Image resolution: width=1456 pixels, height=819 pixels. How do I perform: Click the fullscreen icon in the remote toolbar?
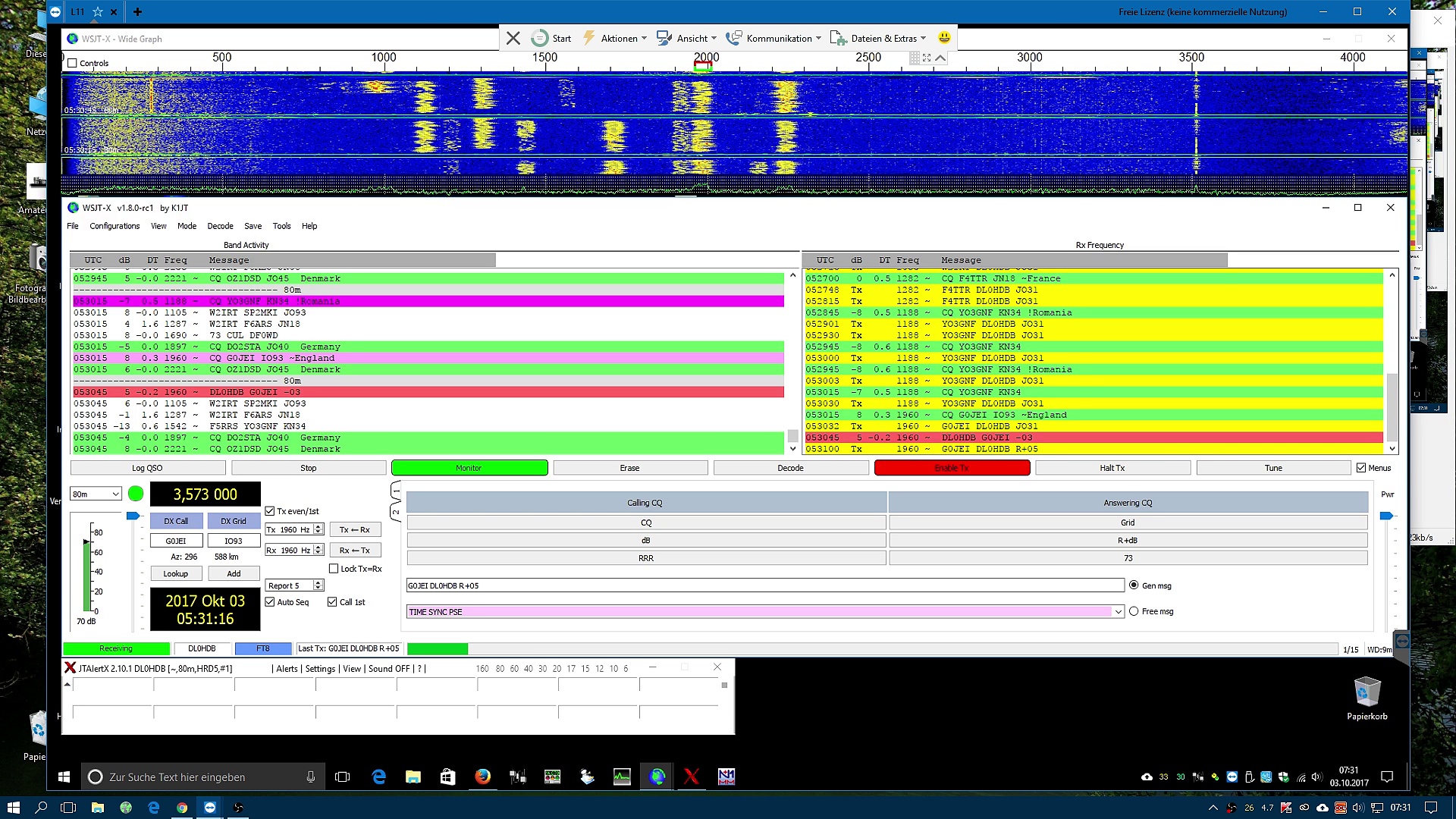(x=927, y=58)
